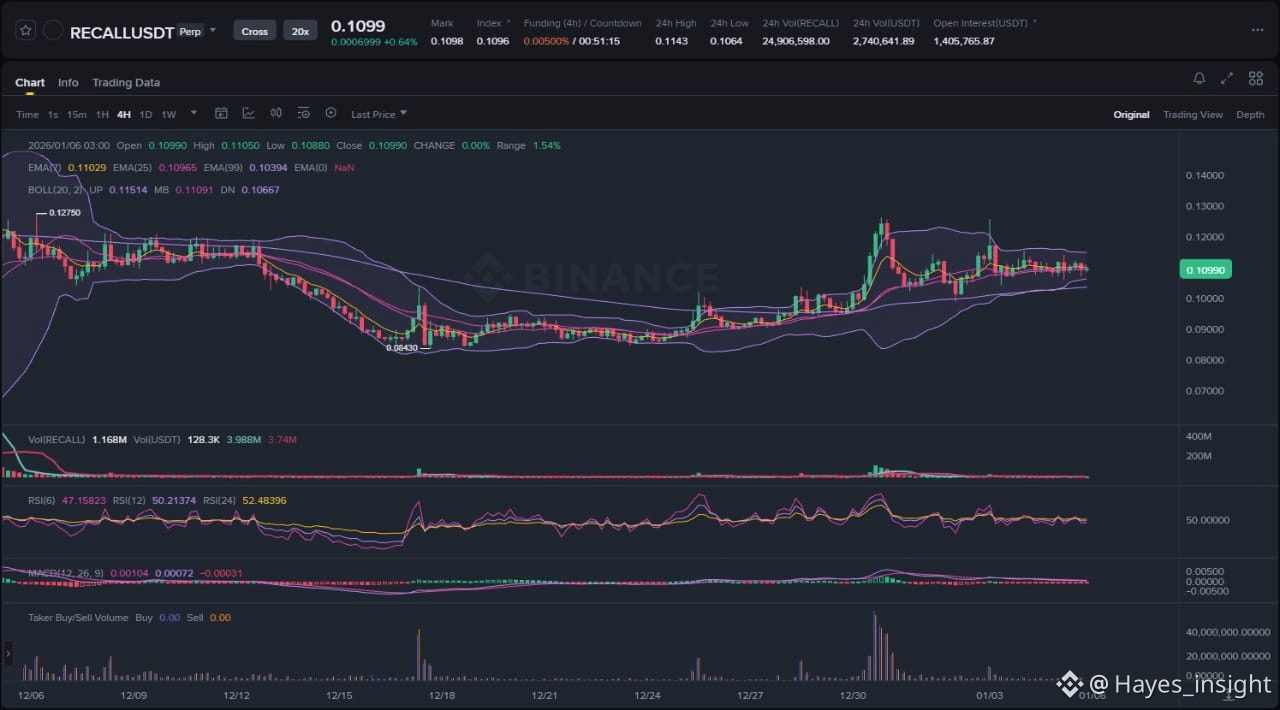Open the grid layout icon
This screenshot has width=1280, height=710.
tap(1255, 78)
